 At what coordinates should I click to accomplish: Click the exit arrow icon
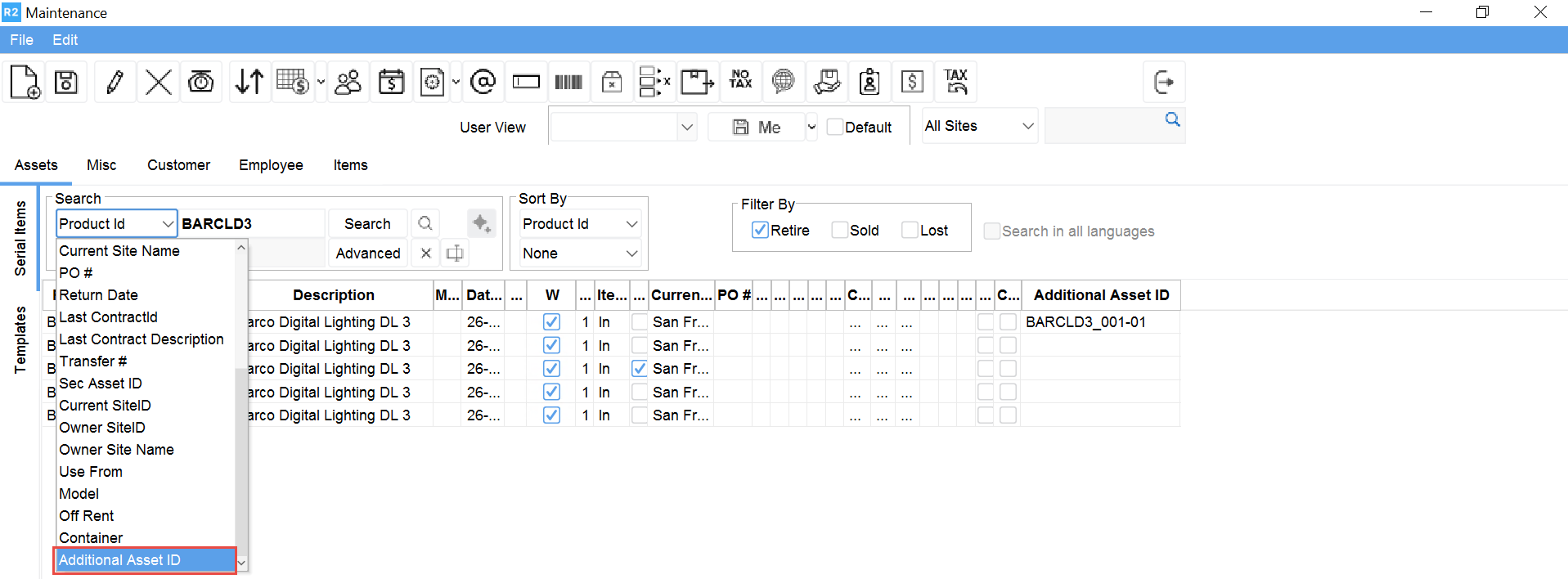pos(1163,82)
